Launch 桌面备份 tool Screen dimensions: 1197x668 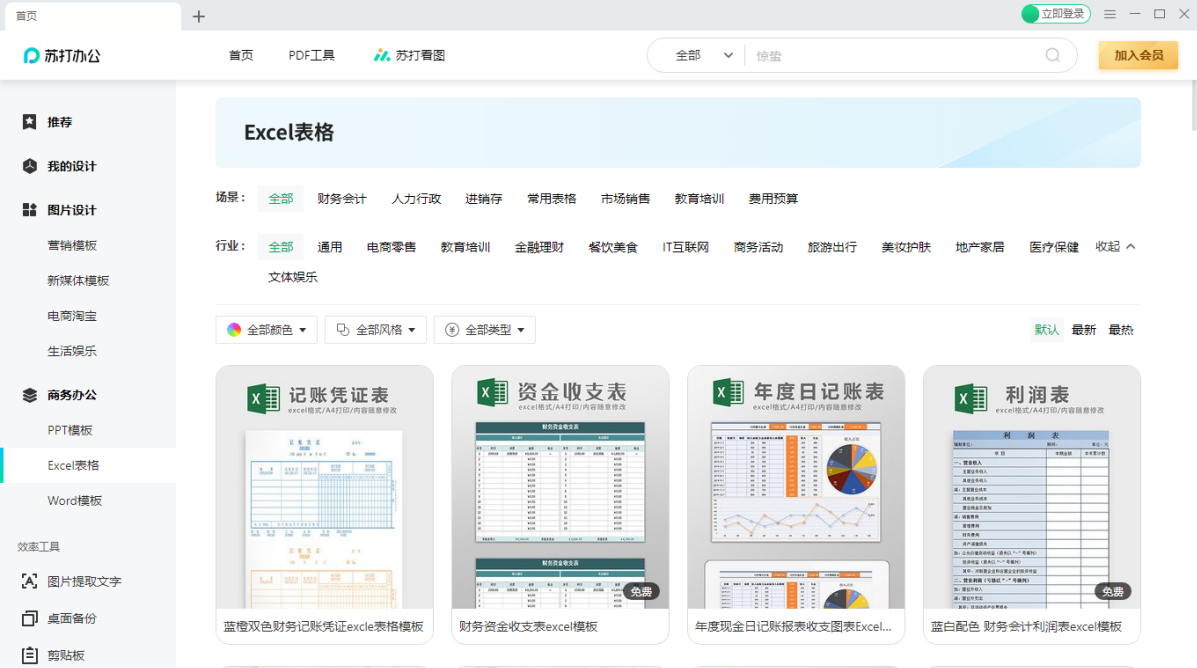pyautogui.click(x=60, y=618)
